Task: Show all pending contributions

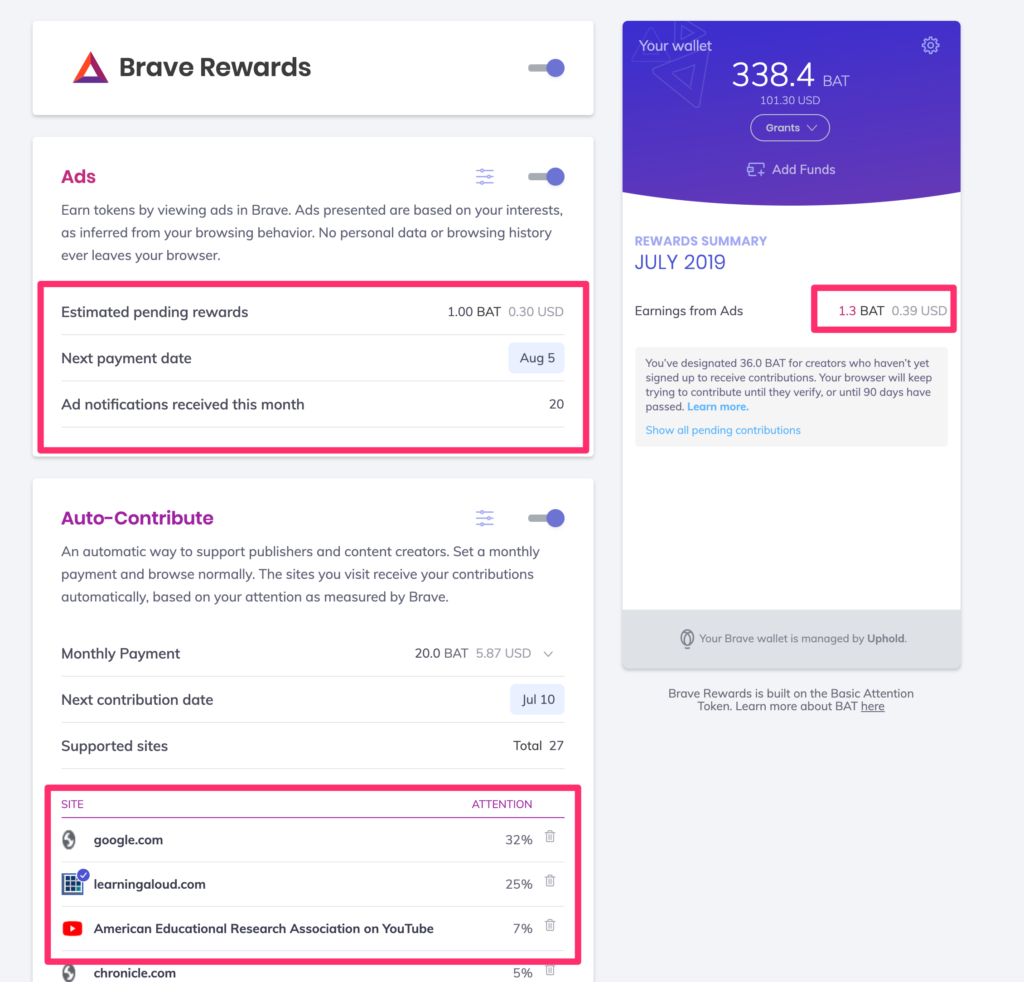Action: 723,430
